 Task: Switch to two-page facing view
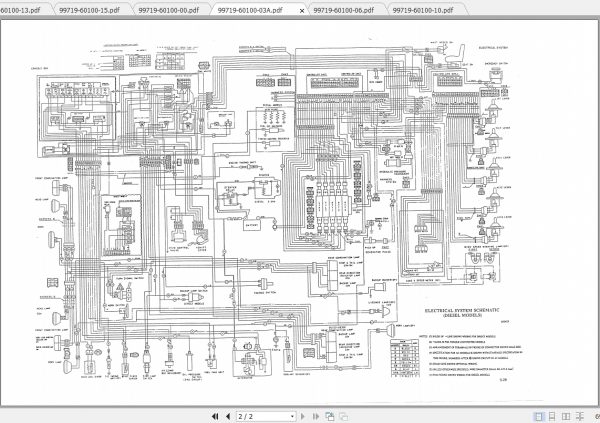coord(566,416)
